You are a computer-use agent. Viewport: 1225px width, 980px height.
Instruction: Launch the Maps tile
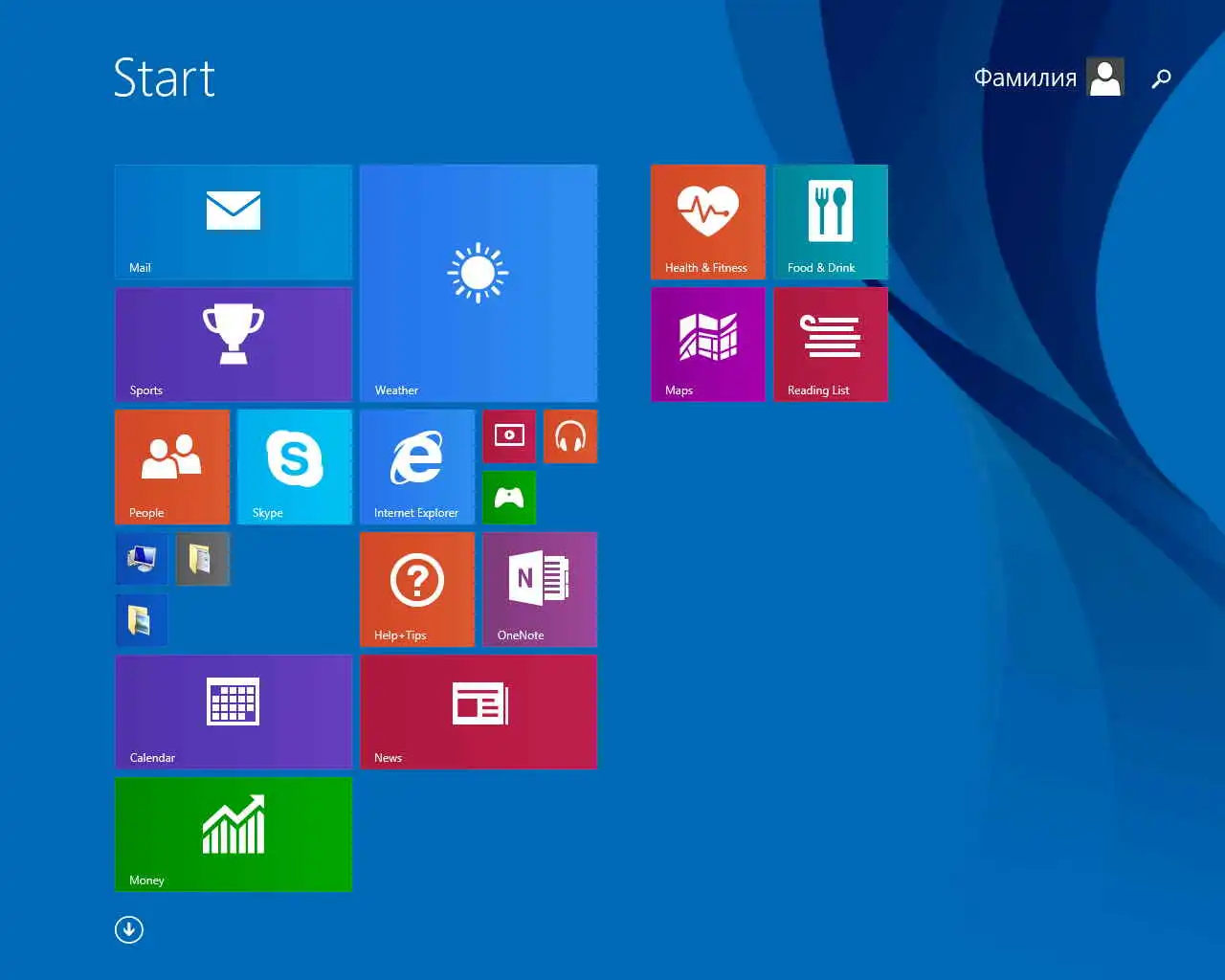tap(708, 345)
